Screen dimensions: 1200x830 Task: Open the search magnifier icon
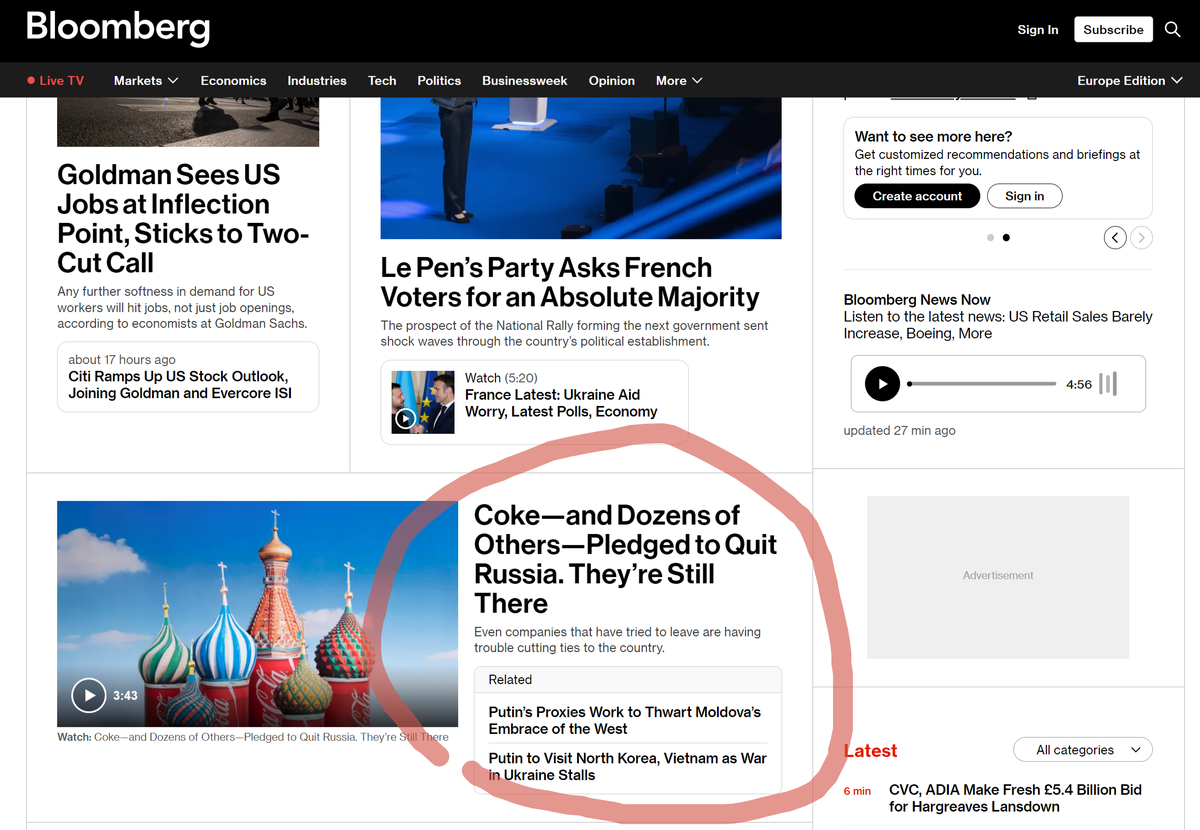[1173, 30]
